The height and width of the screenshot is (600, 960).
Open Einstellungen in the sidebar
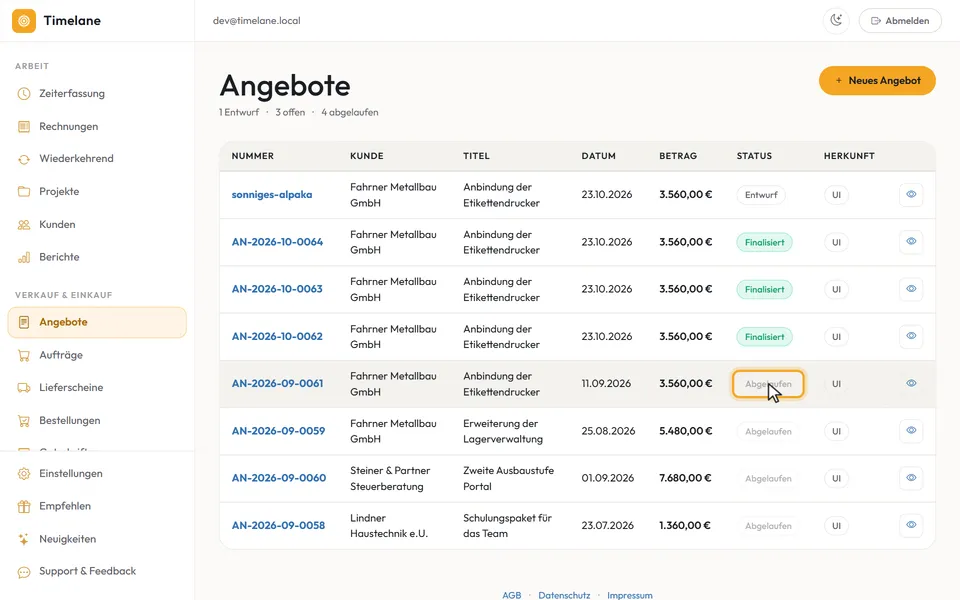coord(97,474)
